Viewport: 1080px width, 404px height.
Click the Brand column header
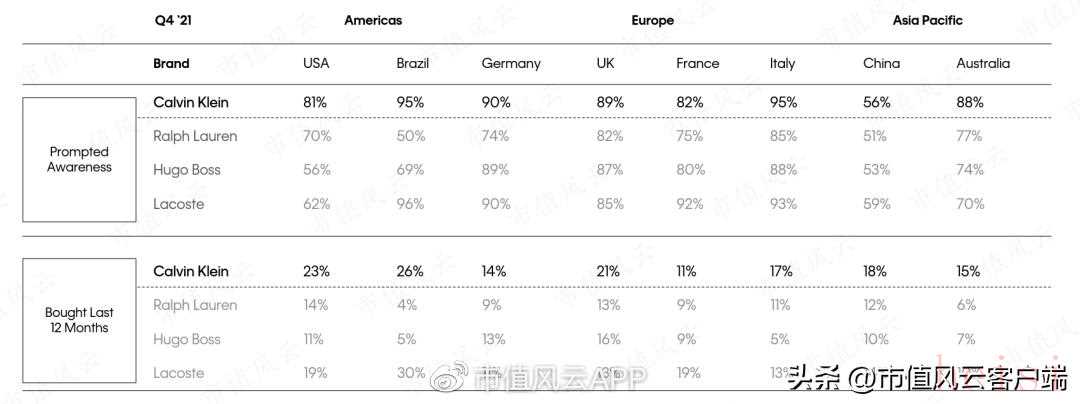[x=171, y=63]
